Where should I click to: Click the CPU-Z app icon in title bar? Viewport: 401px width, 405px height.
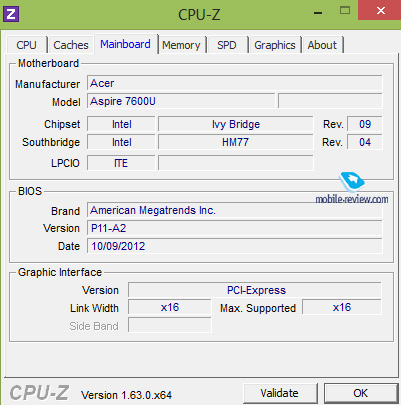click(x=11, y=14)
